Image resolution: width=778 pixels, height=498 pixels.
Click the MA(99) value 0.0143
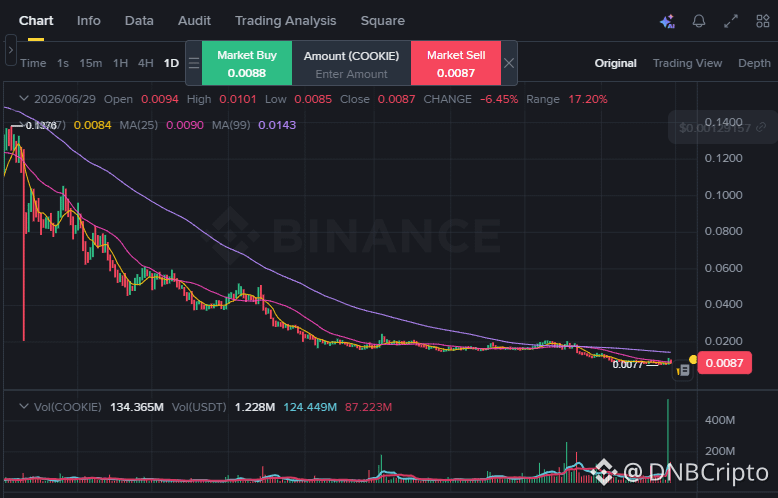click(x=277, y=125)
